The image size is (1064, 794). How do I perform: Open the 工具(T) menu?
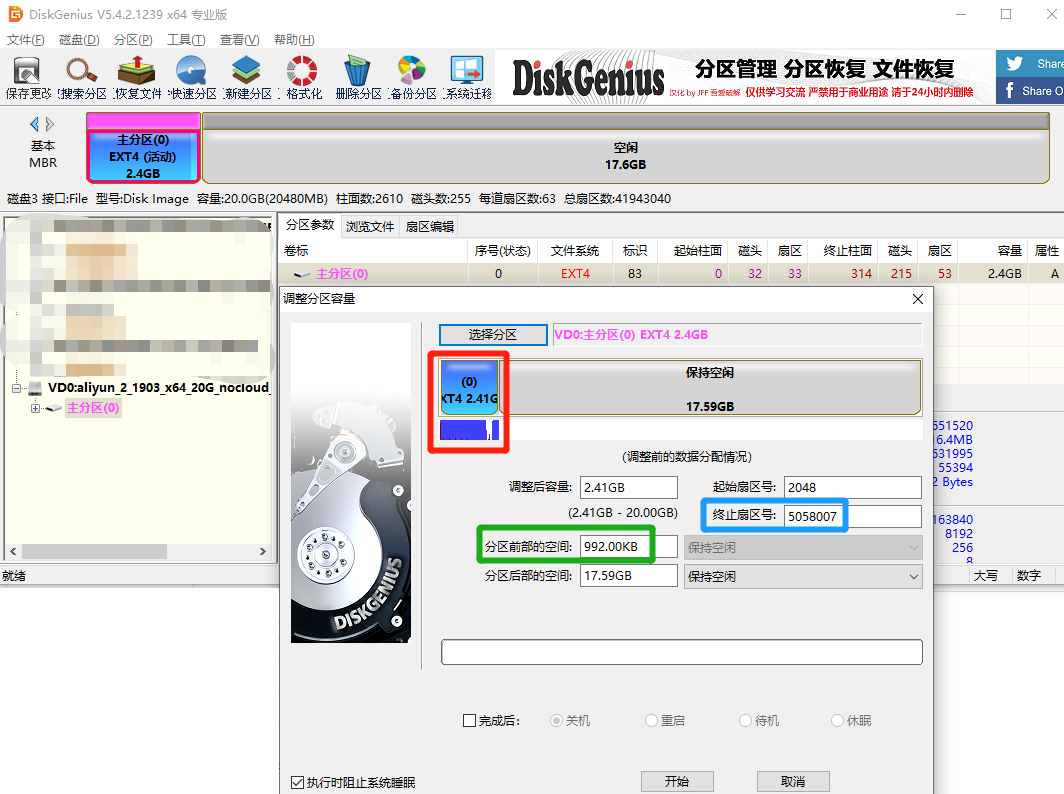(187, 40)
